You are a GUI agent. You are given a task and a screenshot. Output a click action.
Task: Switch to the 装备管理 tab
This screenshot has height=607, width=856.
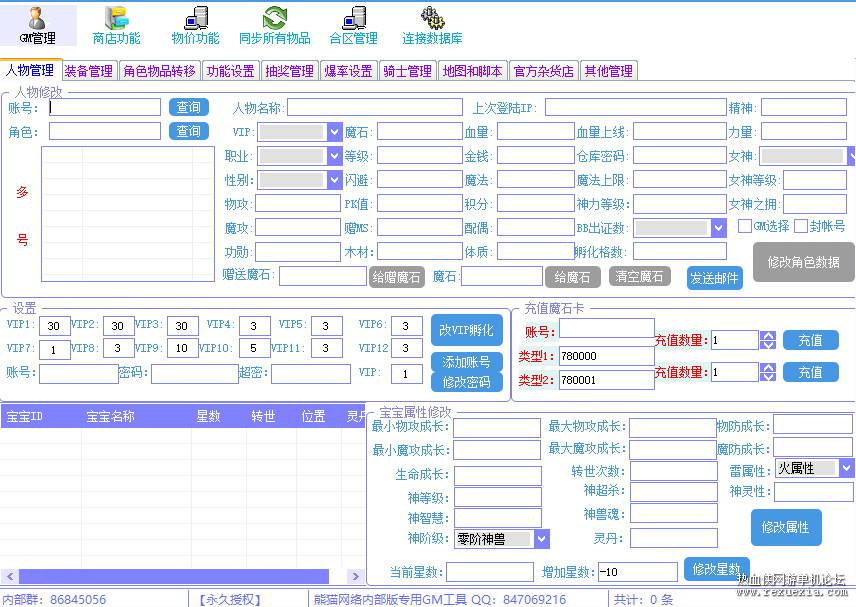[x=88, y=71]
